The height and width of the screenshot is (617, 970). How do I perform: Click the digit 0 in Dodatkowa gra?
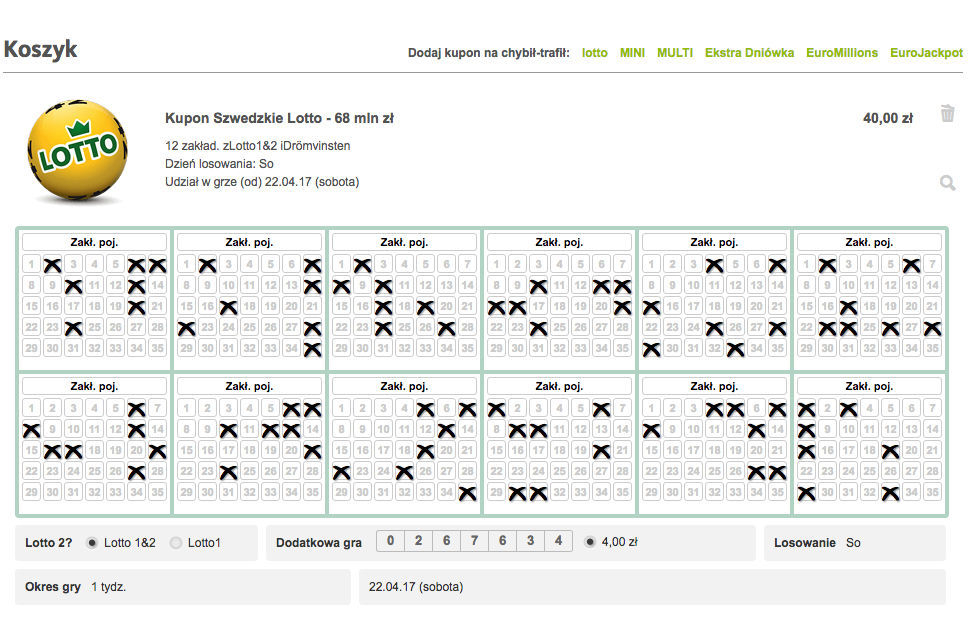pyautogui.click(x=390, y=541)
